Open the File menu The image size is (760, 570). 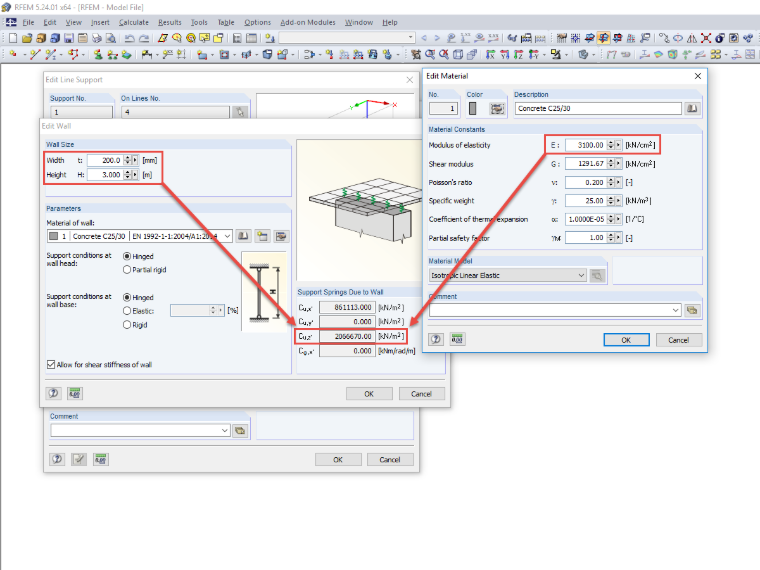click(x=28, y=22)
